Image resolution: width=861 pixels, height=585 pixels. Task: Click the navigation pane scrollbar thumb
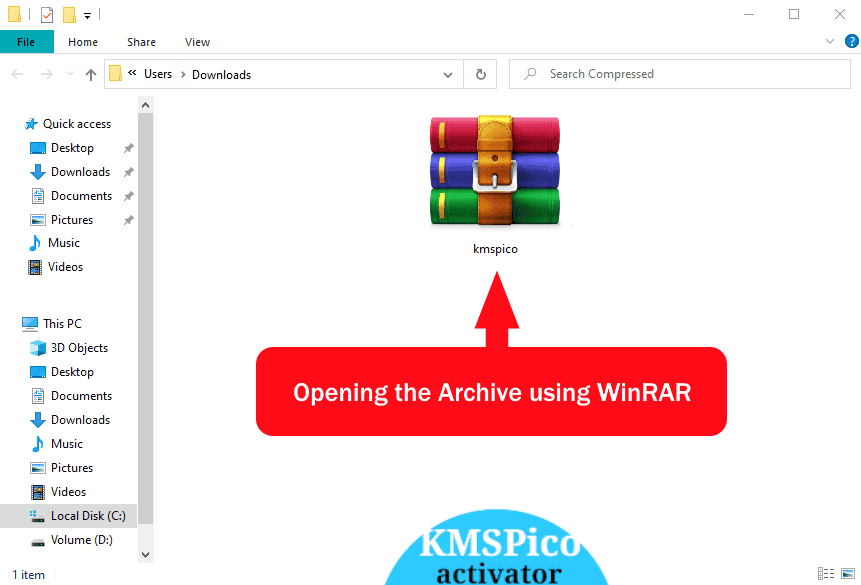coord(146,319)
